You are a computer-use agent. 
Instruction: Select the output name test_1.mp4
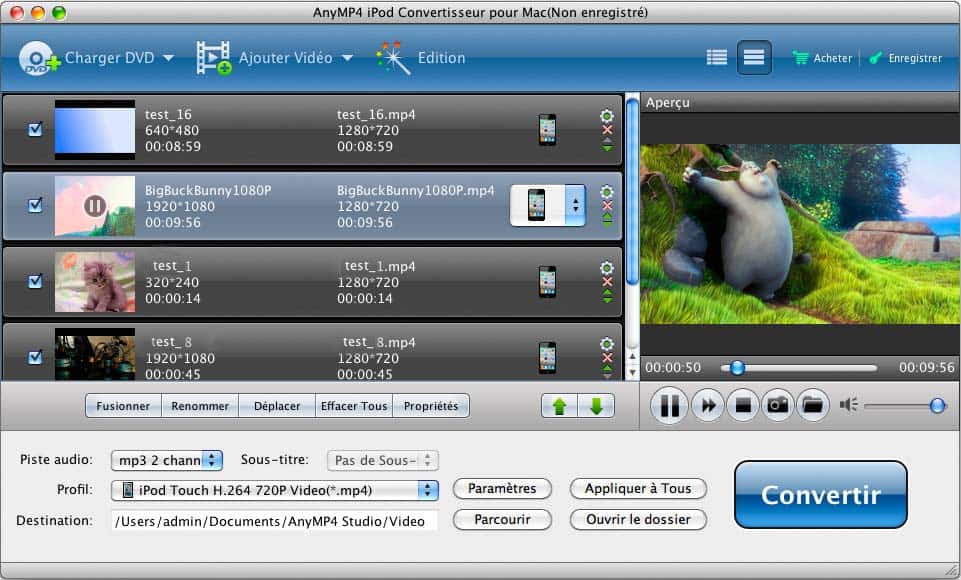click(380, 266)
